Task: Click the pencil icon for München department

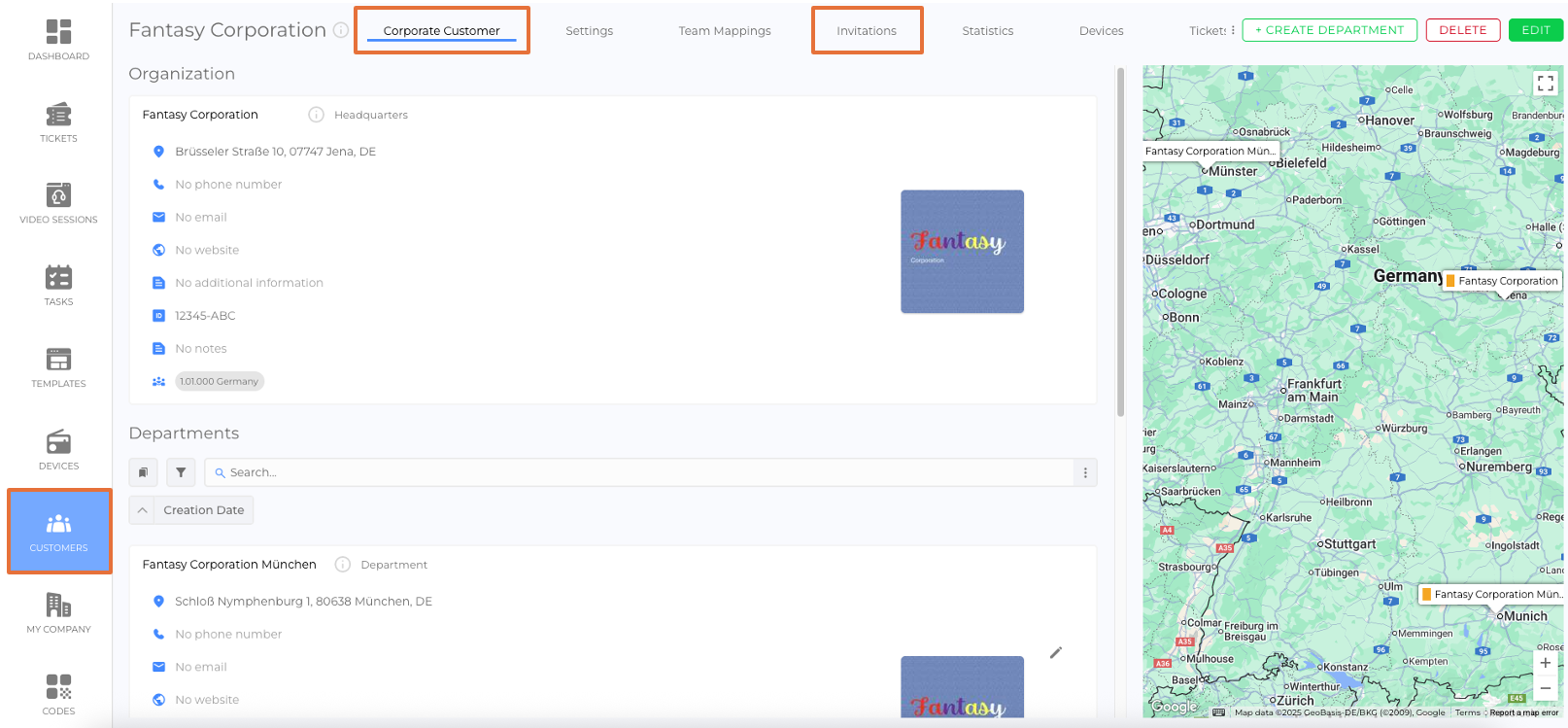Action: click(x=1056, y=652)
